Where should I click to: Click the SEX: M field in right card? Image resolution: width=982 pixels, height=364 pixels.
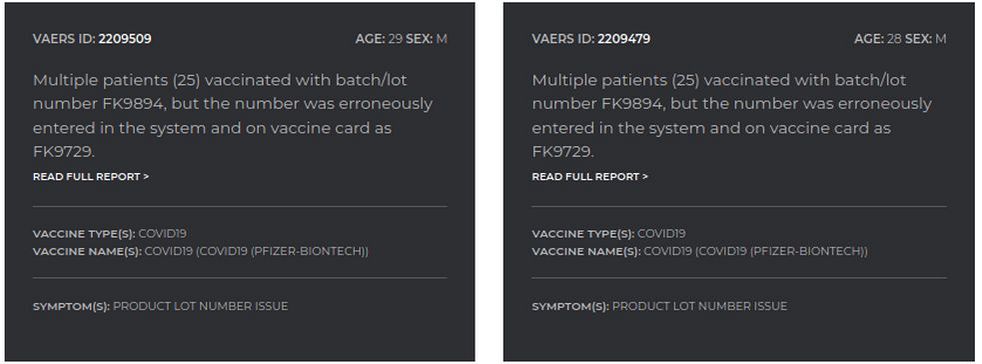coord(926,39)
